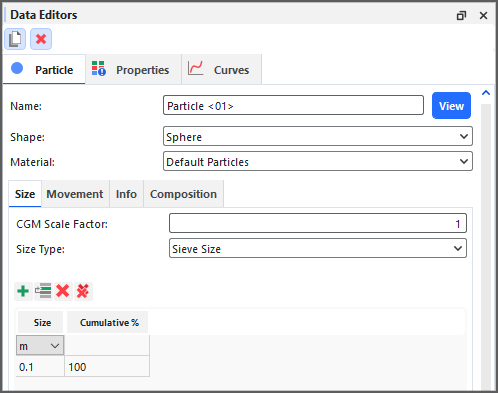498x393 pixels.
Task: Click the float/undock panel icon
Action: point(461,15)
